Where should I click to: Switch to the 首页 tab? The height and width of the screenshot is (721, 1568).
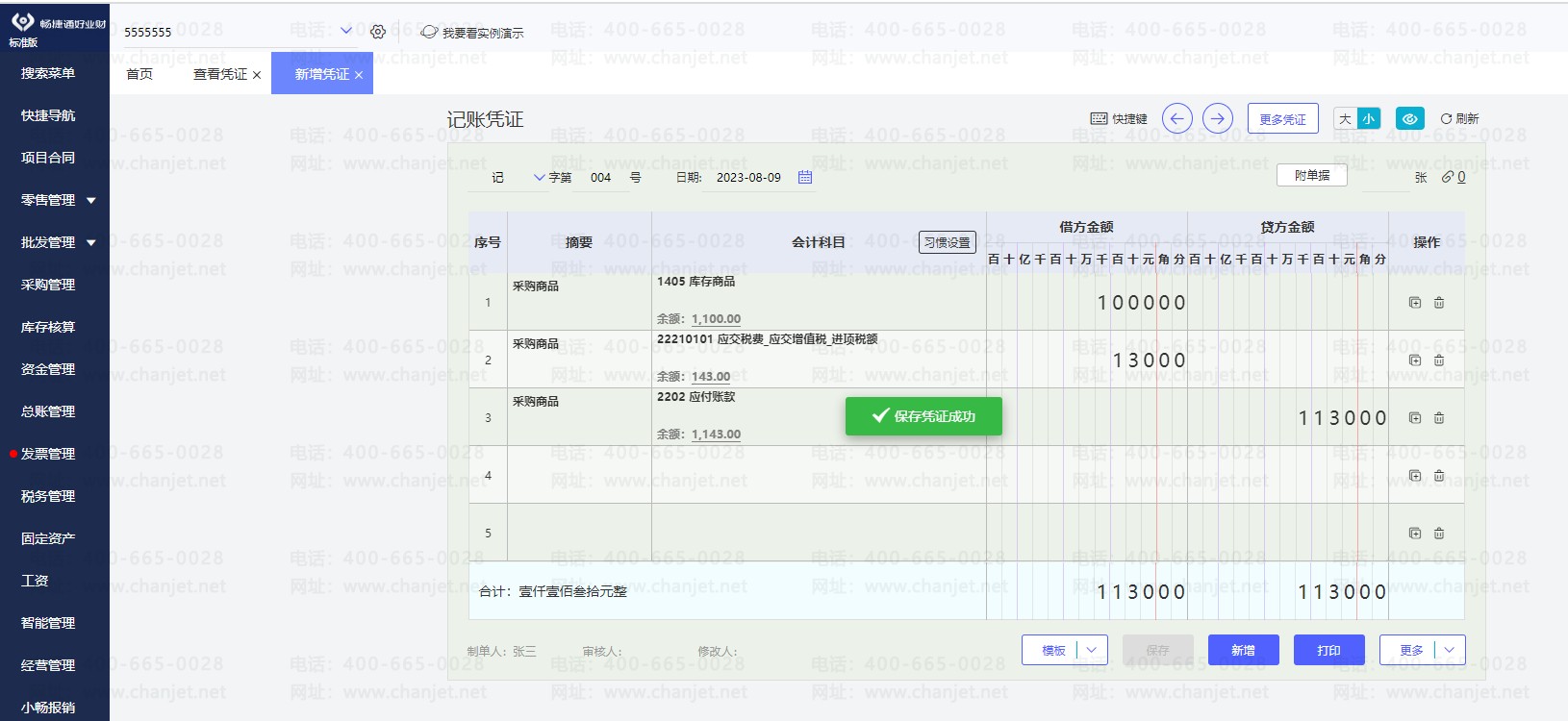[139, 74]
